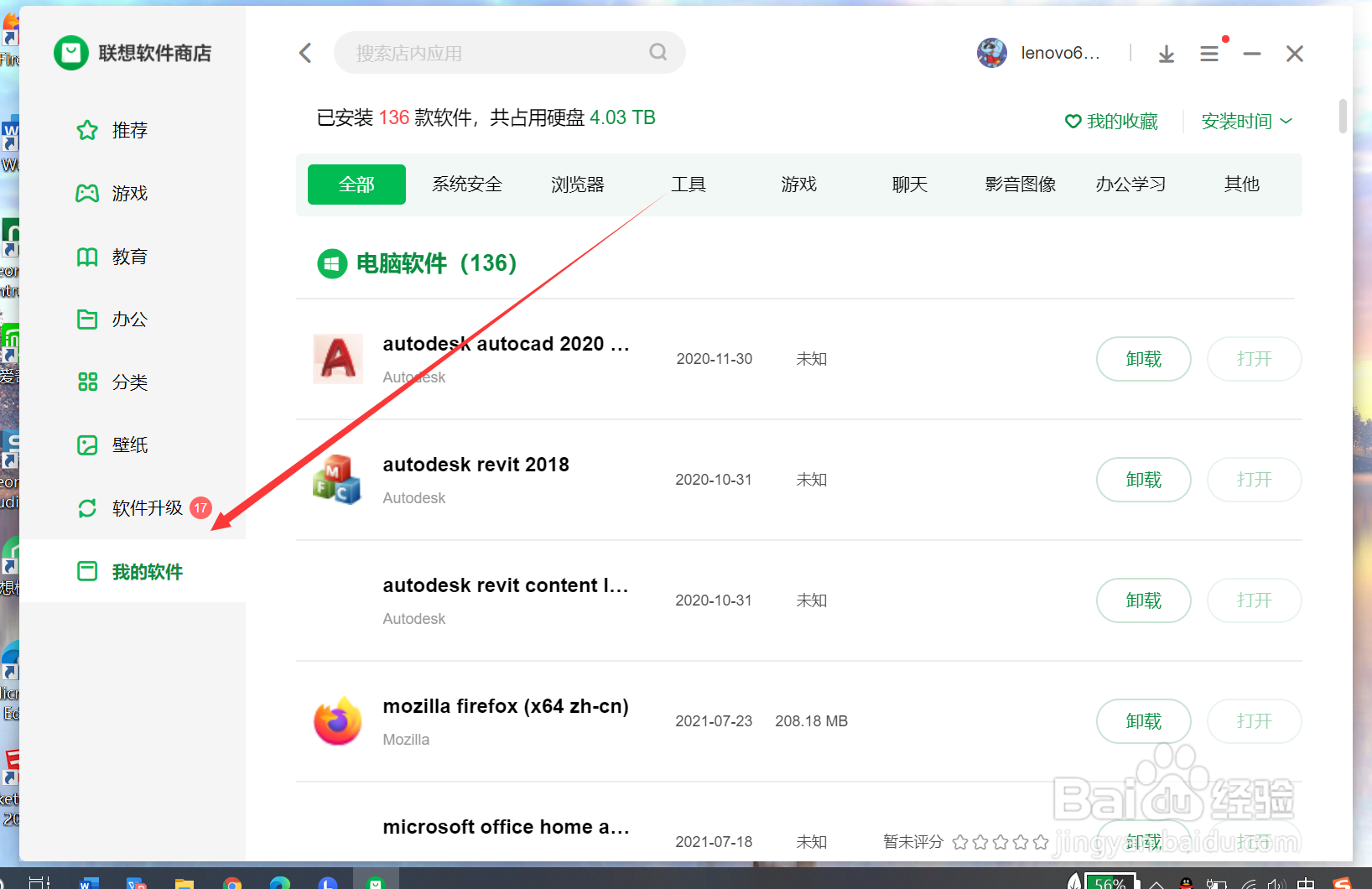Open autodesk revit 2018

pyautogui.click(x=1255, y=480)
